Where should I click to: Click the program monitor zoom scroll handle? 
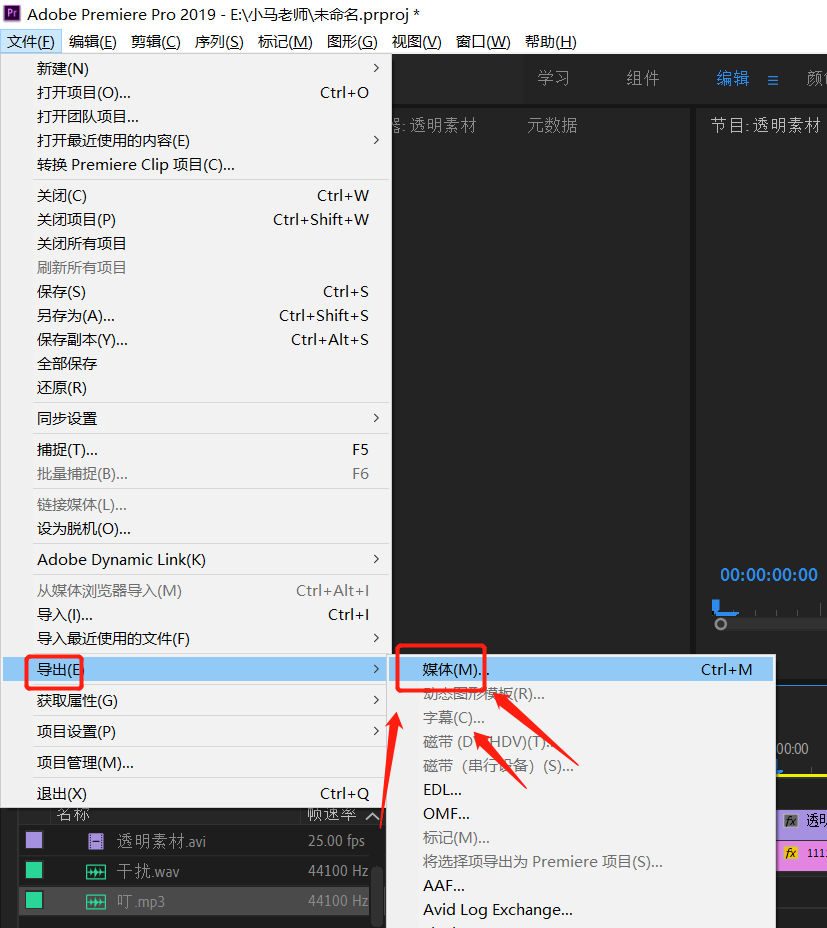pos(720,624)
